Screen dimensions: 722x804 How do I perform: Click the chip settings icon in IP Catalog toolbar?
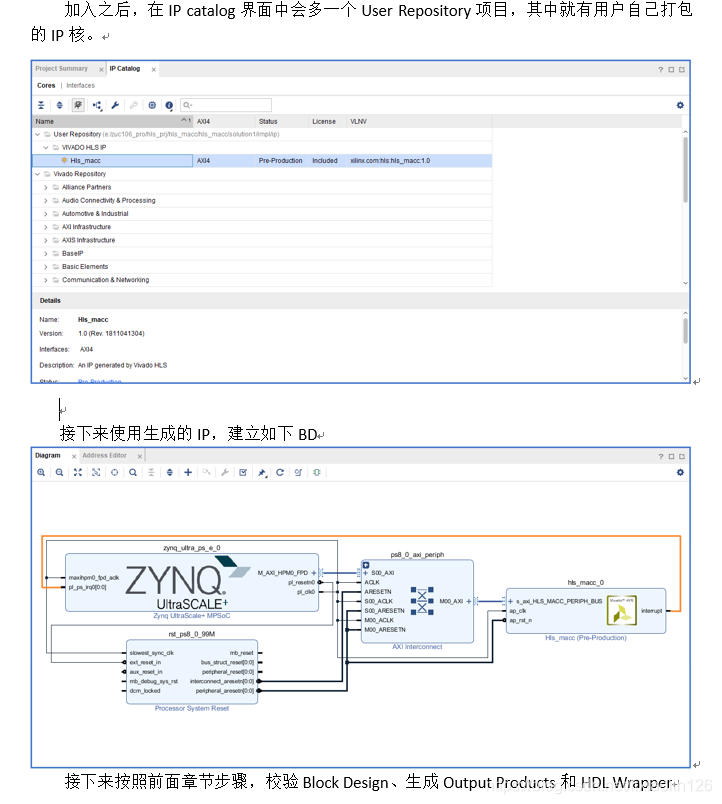point(152,105)
